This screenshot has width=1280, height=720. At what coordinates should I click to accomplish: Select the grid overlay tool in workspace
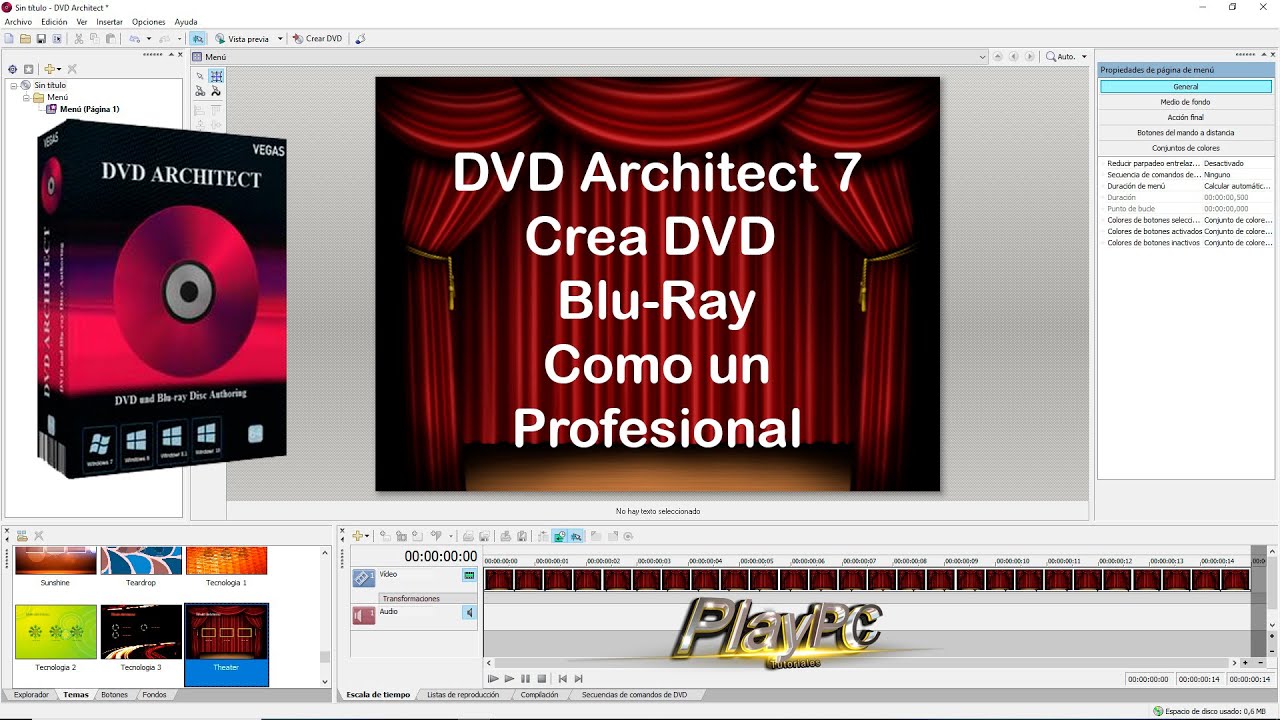coord(216,76)
